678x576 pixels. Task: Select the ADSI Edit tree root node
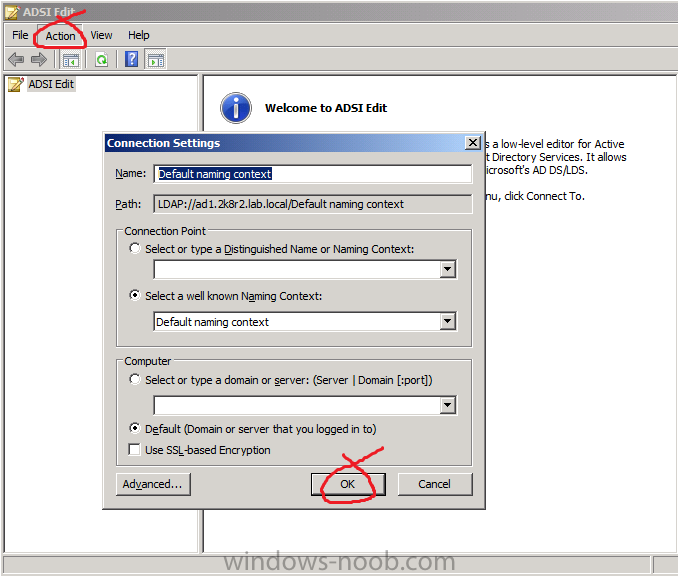pyautogui.click(x=51, y=84)
